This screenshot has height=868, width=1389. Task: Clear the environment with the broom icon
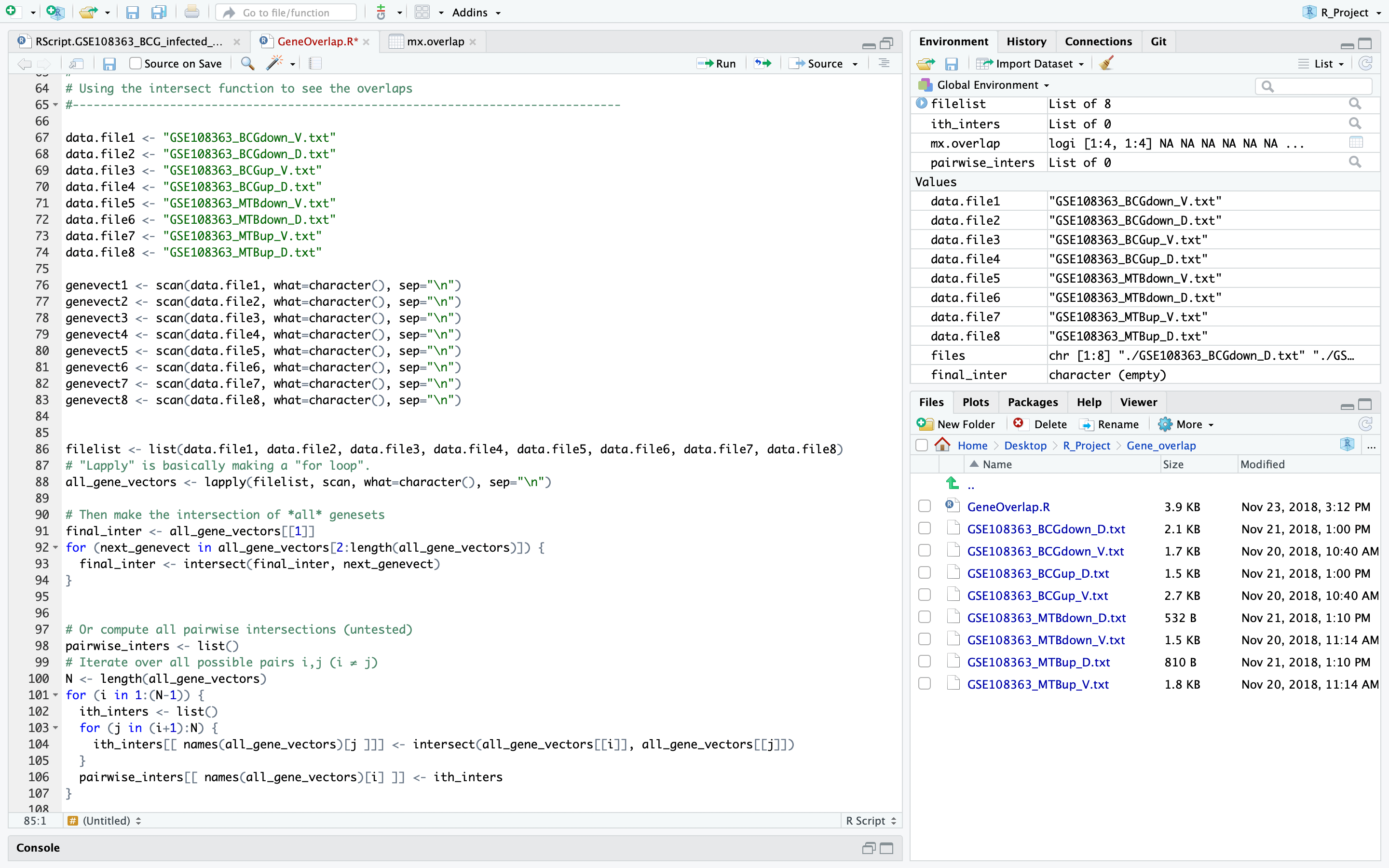point(1106,64)
